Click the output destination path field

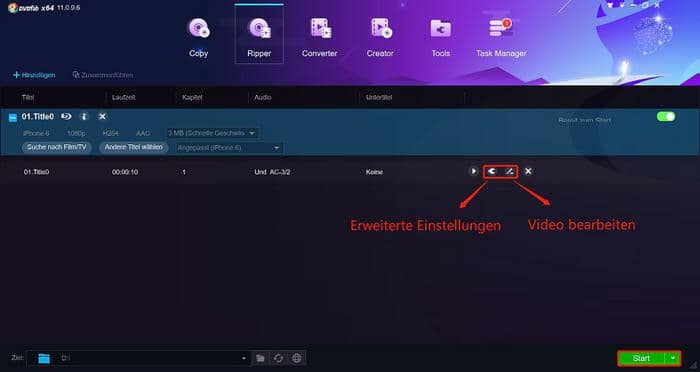(152, 358)
